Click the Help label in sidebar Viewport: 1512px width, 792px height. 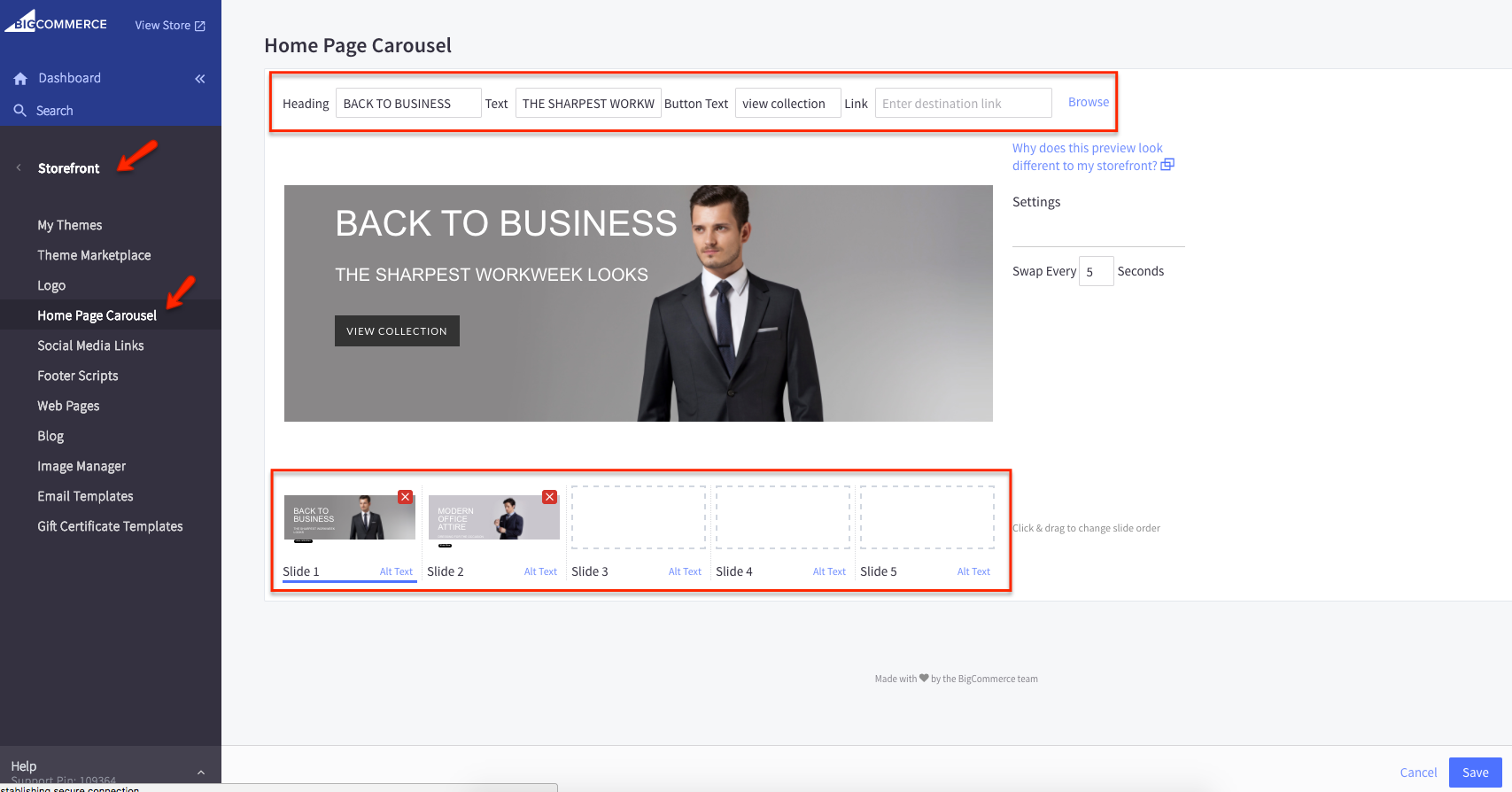point(24,766)
